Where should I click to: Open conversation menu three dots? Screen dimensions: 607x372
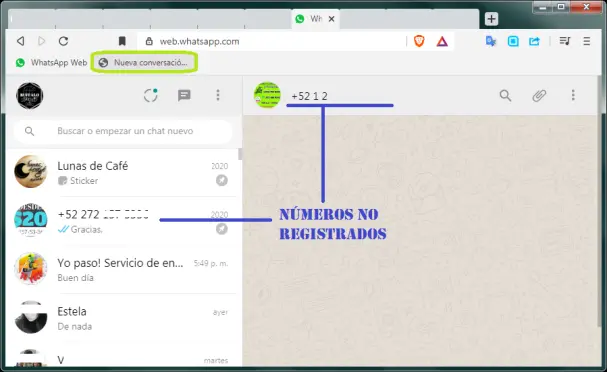[x=573, y=95]
